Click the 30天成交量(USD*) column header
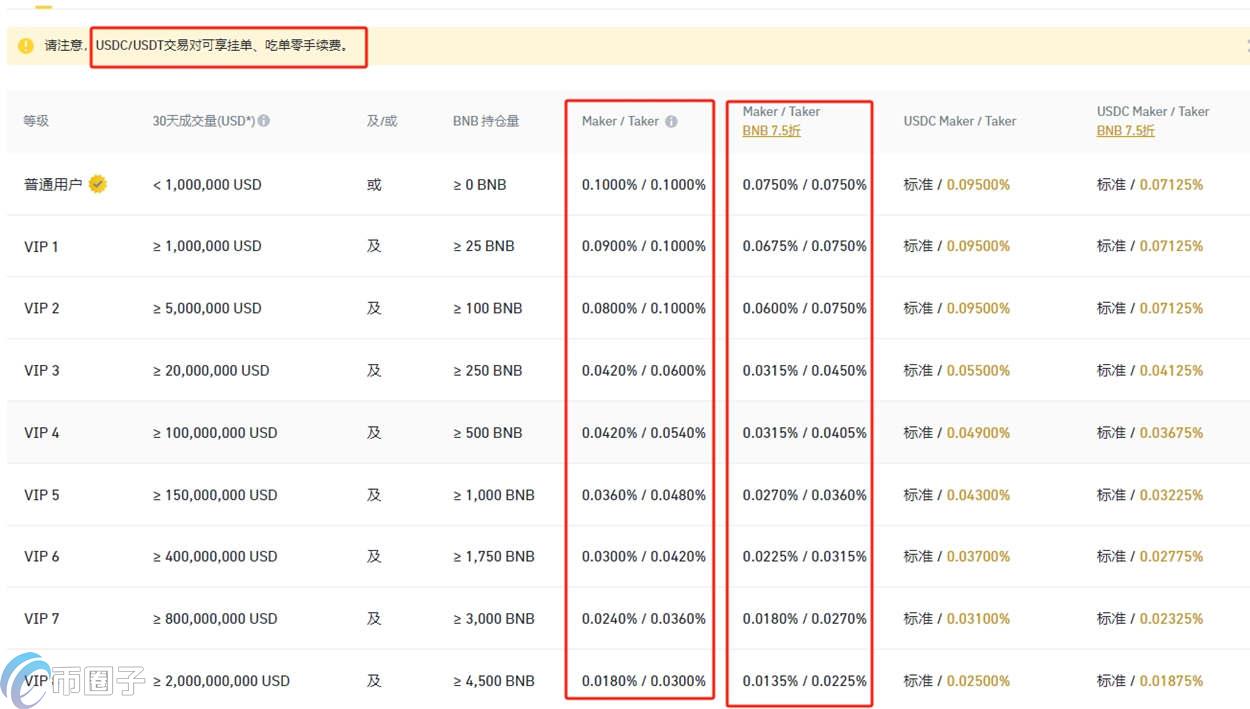The image size is (1250, 709). pos(203,121)
